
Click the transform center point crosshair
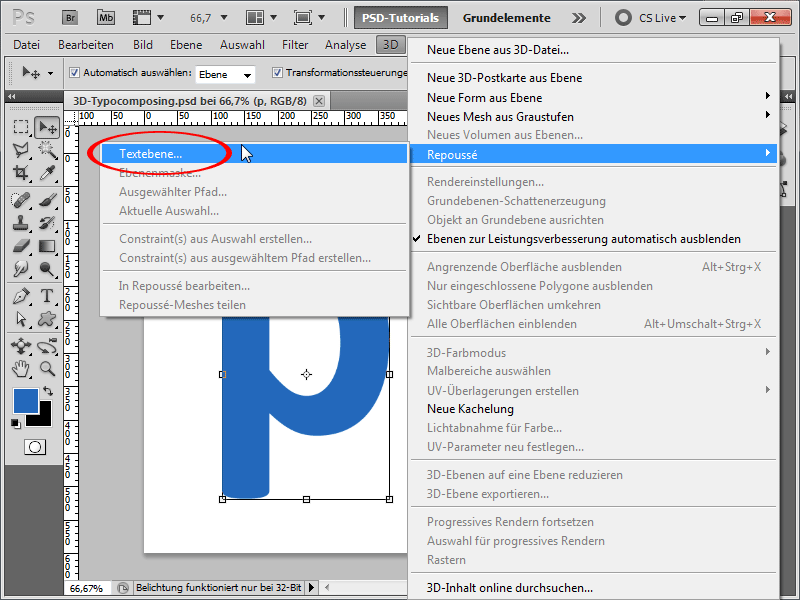[x=306, y=374]
